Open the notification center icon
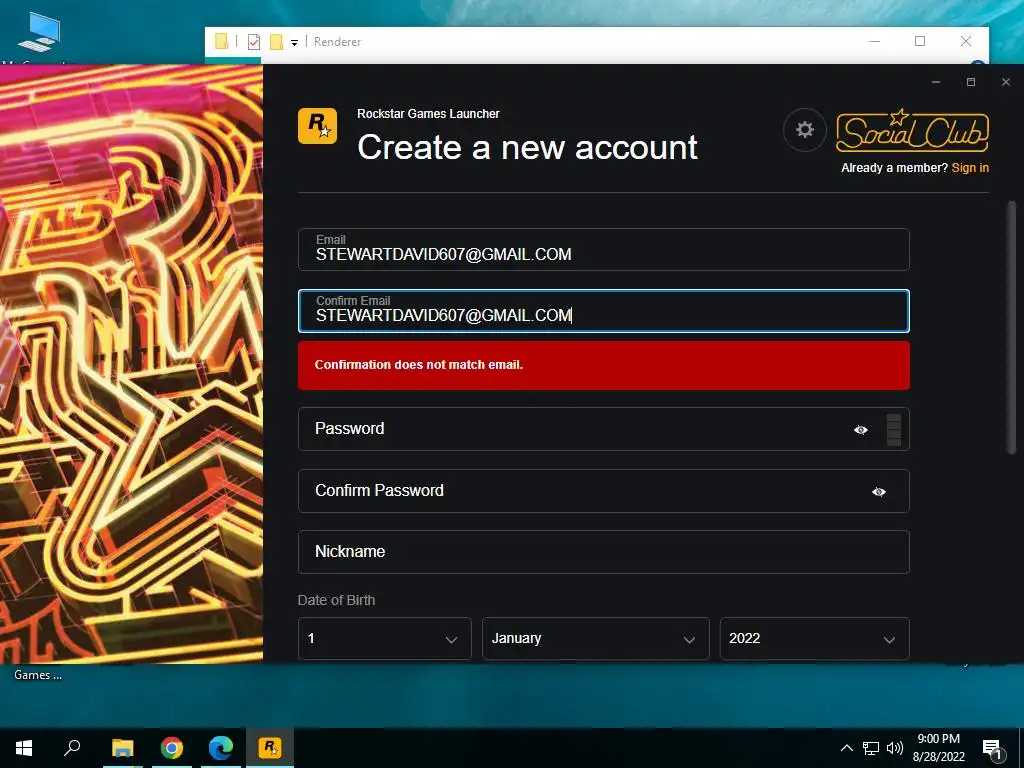Viewport: 1024px width, 768px height. [x=993, y=749]
